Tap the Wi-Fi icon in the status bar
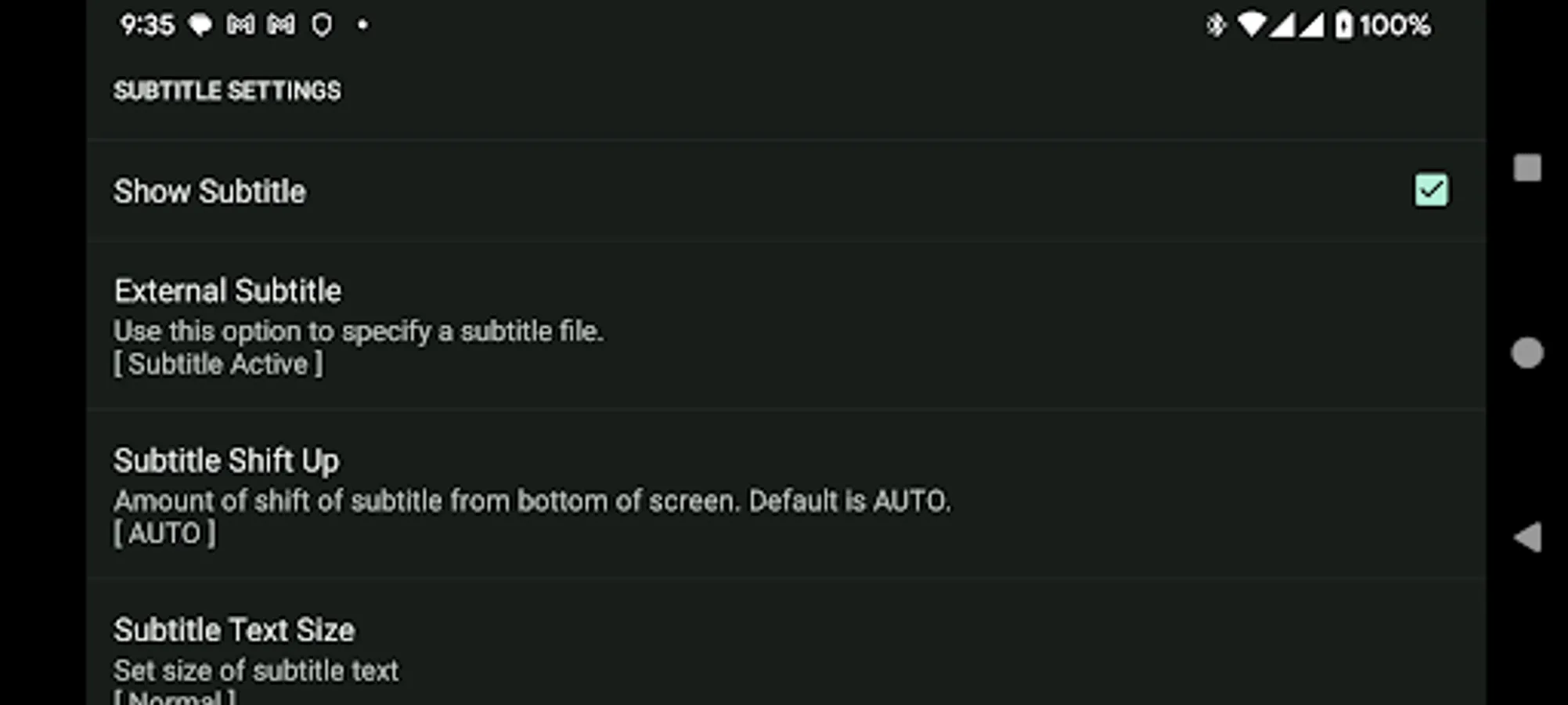 1252,24
